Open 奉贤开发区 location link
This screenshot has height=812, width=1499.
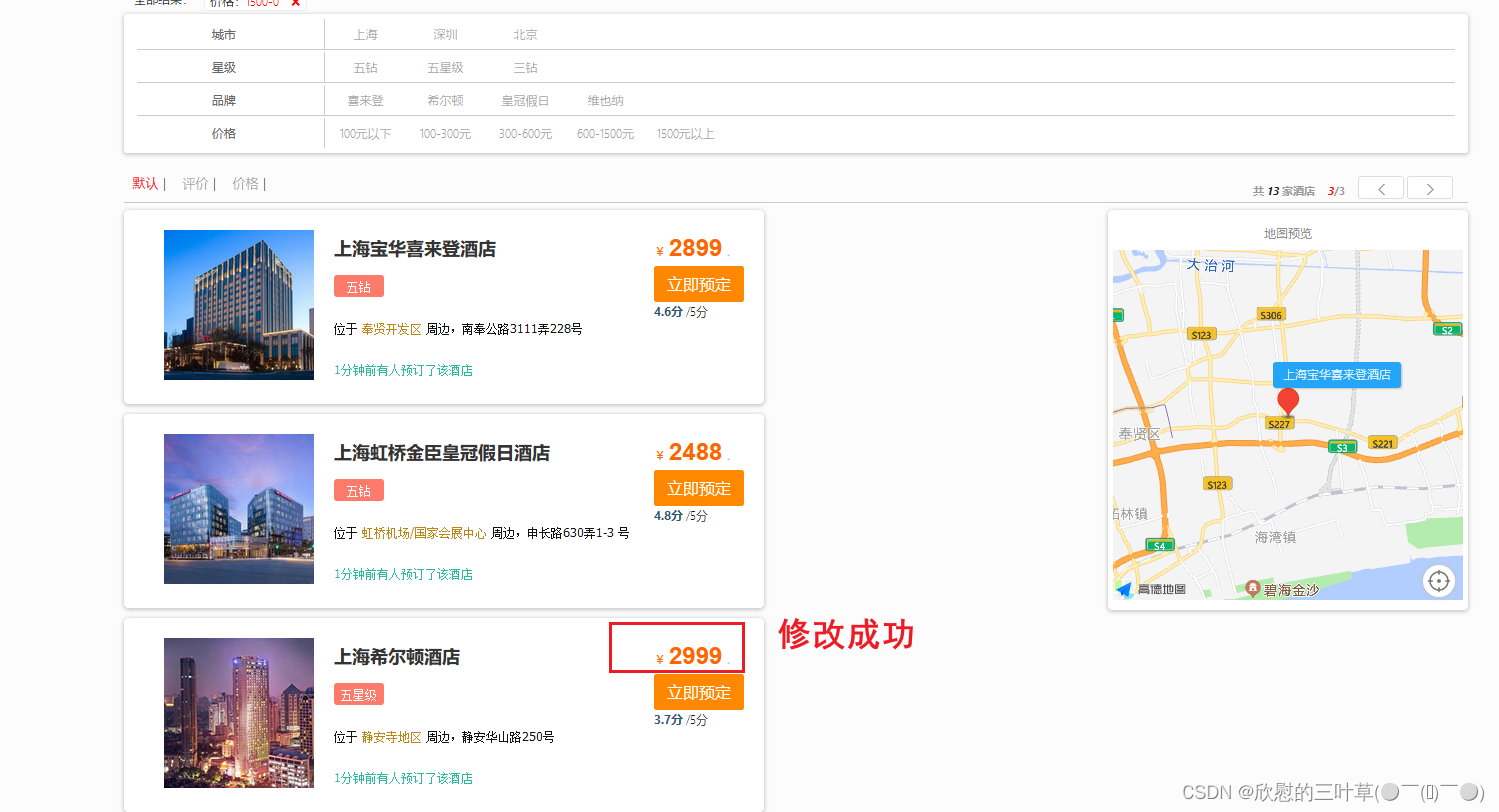(392, 329)
